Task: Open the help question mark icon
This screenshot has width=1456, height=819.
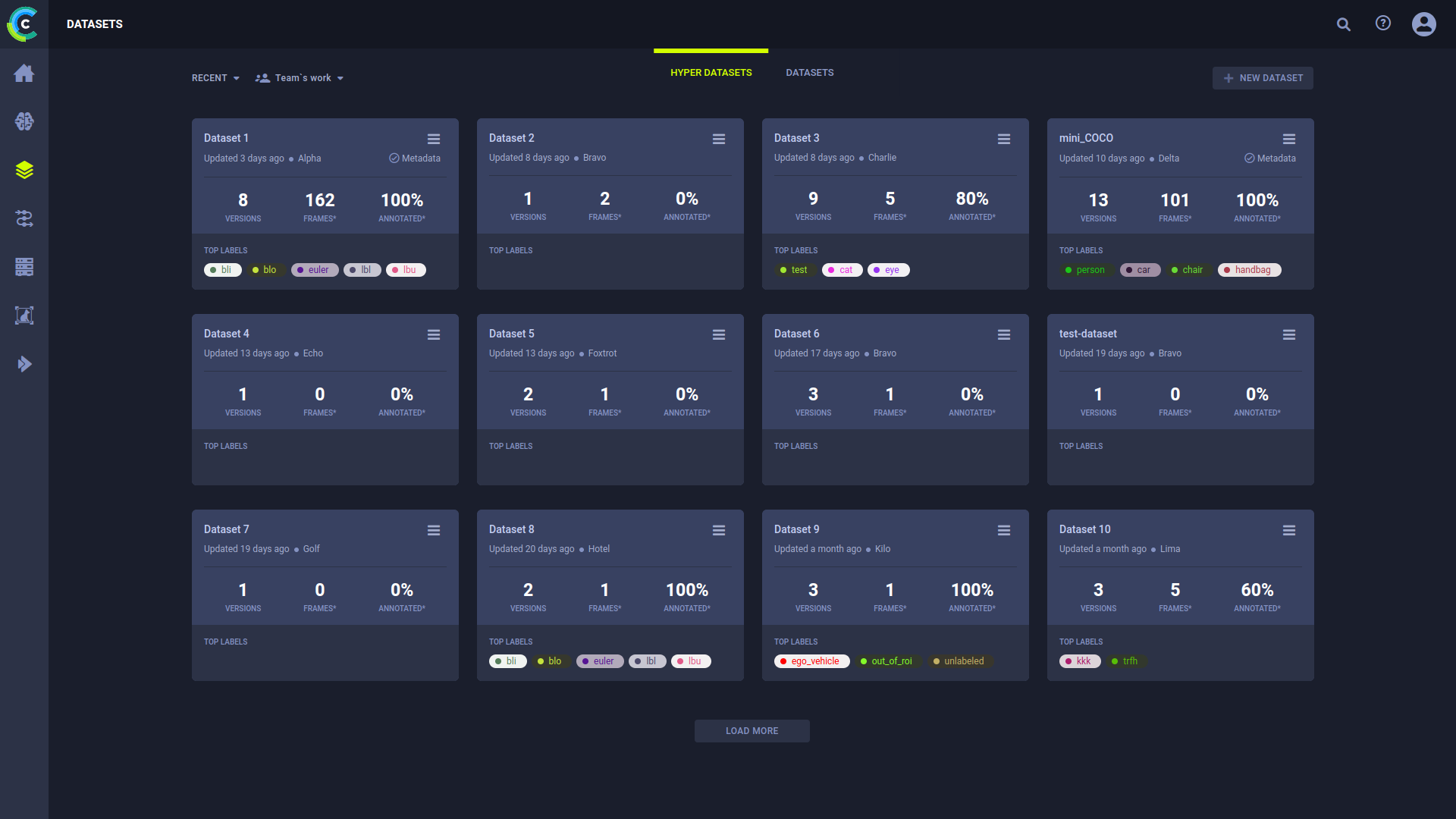Action: pos(1383,24)
